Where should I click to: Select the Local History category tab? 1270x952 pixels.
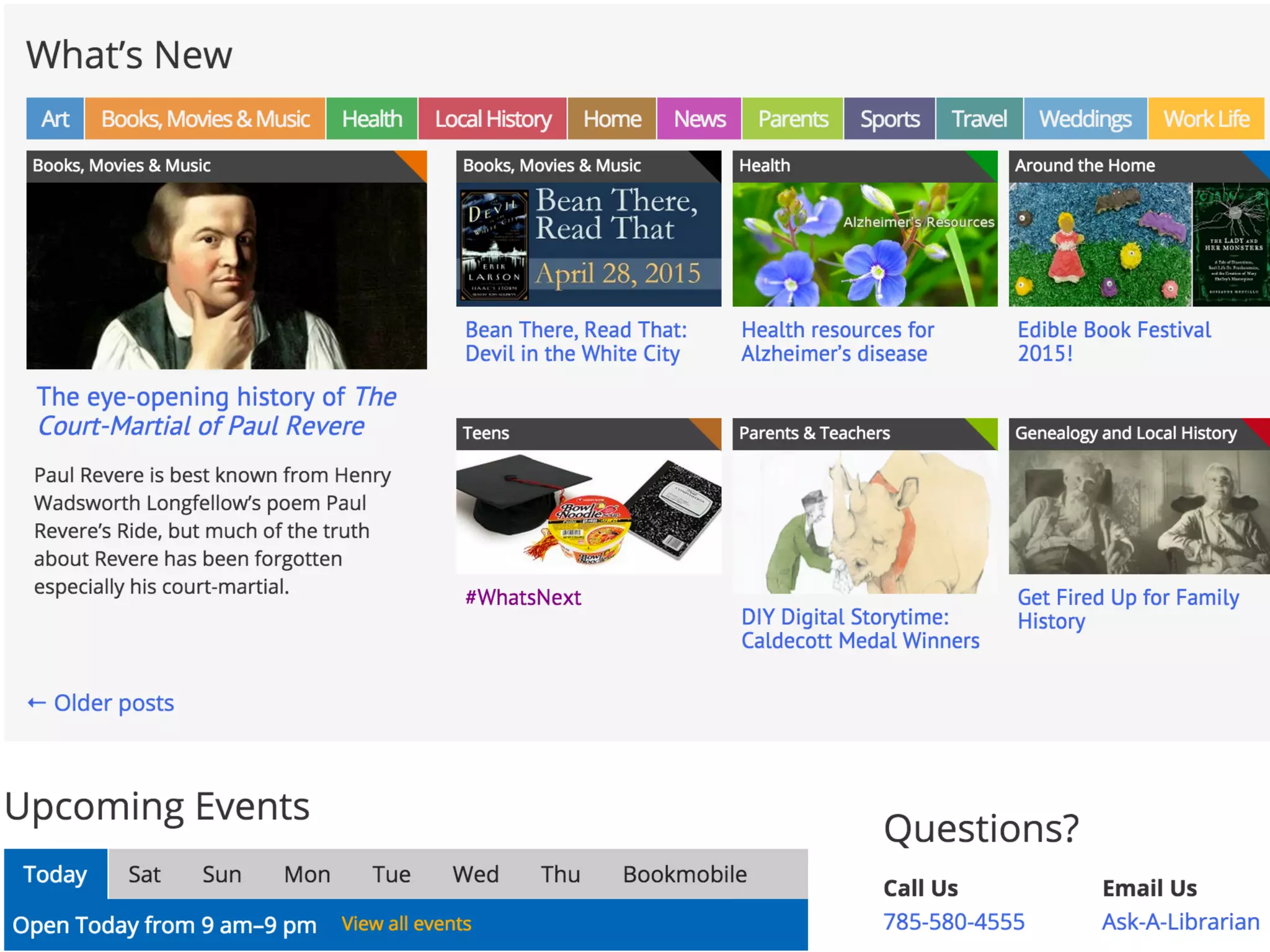492,118
